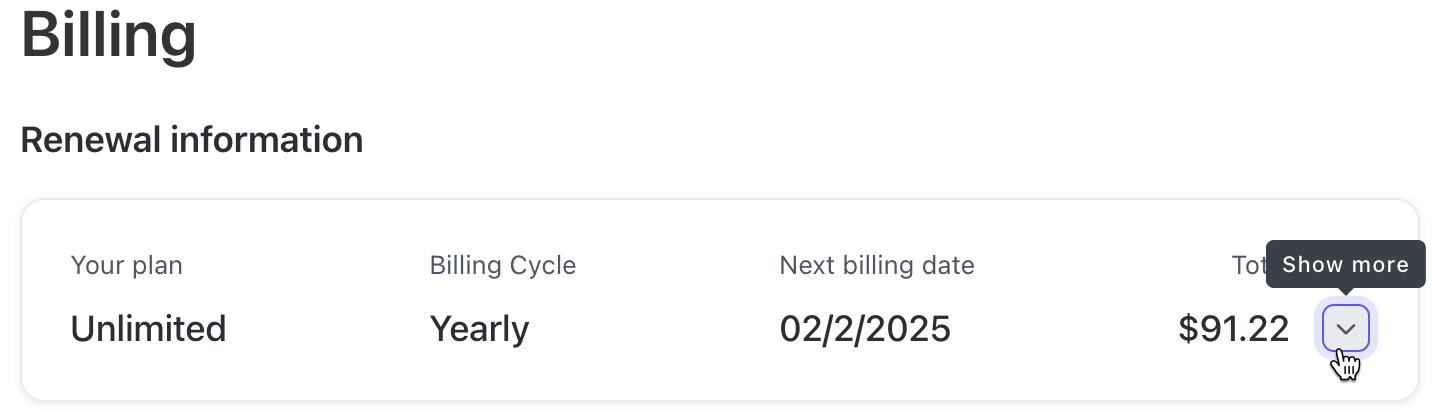Click the Billing page heading
Viewport: 1432px width, 412px height.
(108, 35)
